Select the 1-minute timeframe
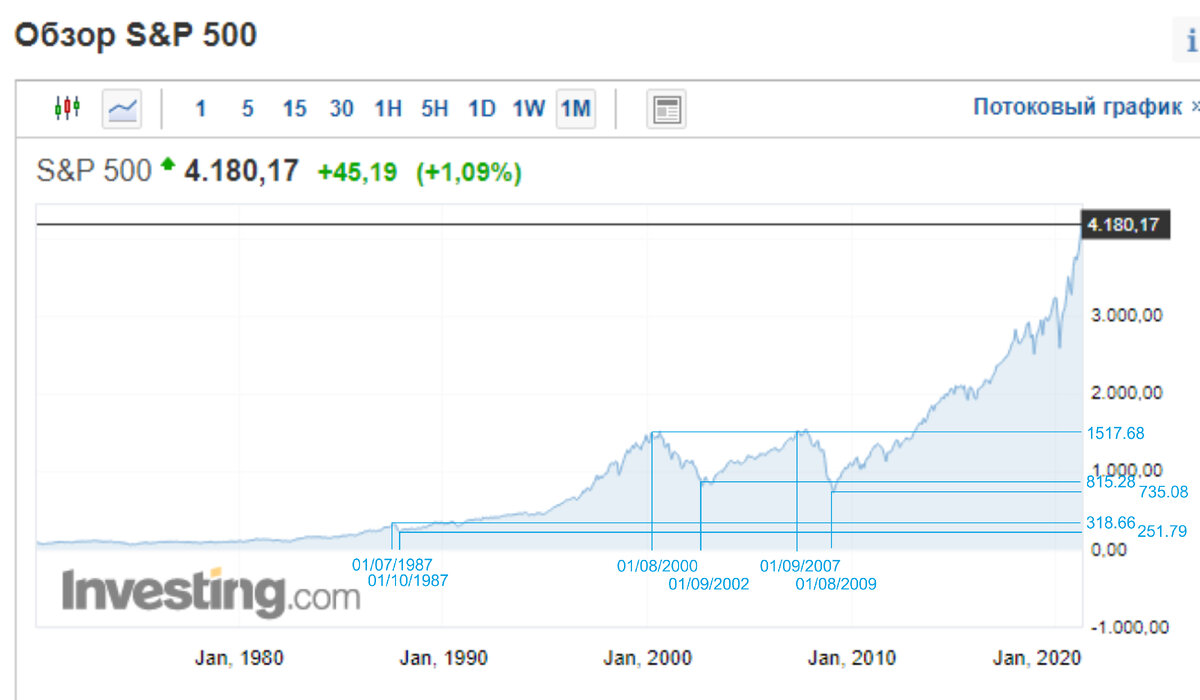1200x700 pixels. [x=200, y=109]
